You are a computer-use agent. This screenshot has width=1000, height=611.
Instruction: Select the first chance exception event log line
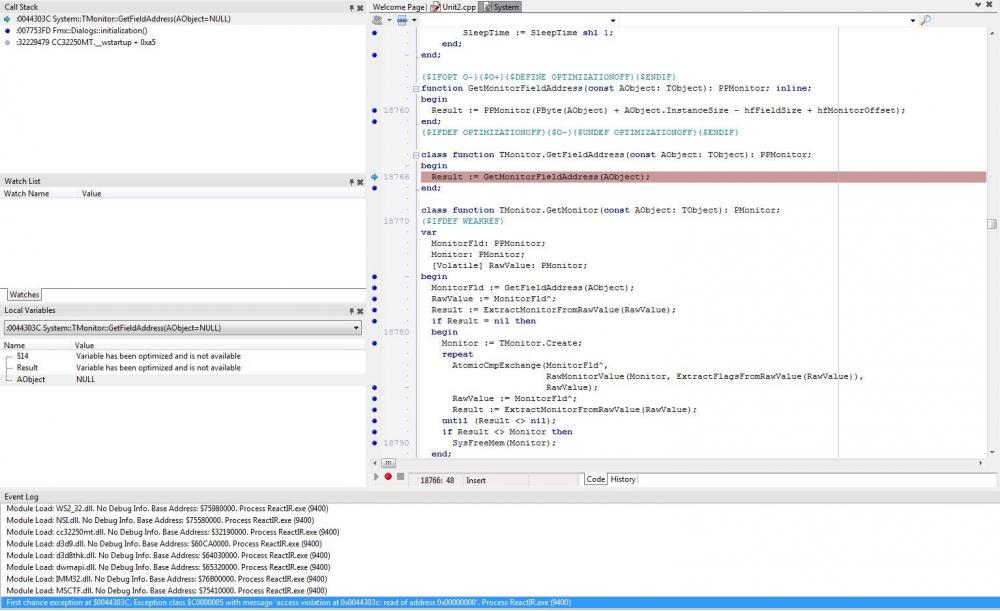click(500, 603)
